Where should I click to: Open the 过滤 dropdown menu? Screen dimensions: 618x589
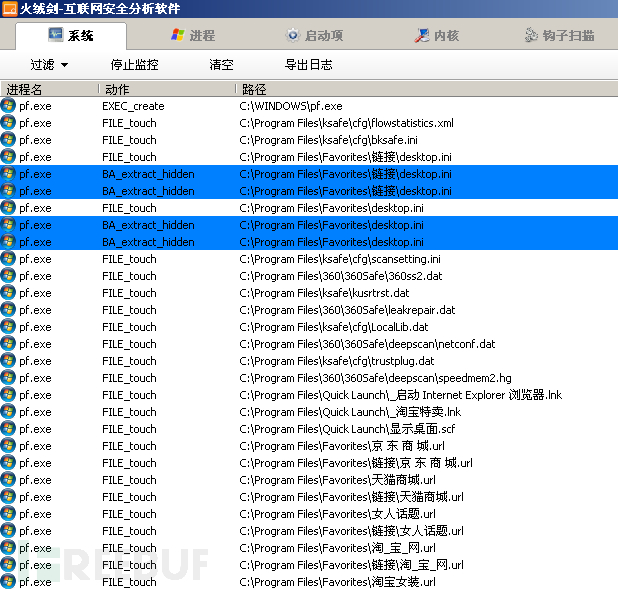point(49,65)
